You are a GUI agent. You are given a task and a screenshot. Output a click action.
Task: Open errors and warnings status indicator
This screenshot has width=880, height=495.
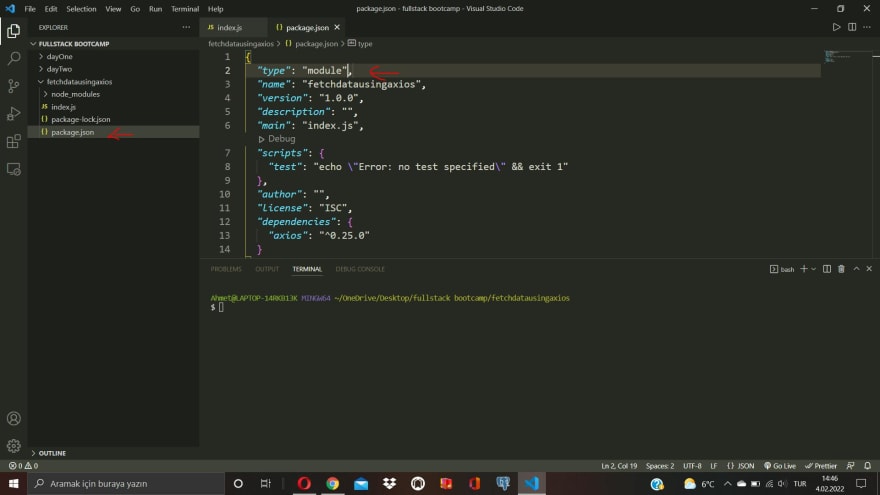(x=23, y=466)
